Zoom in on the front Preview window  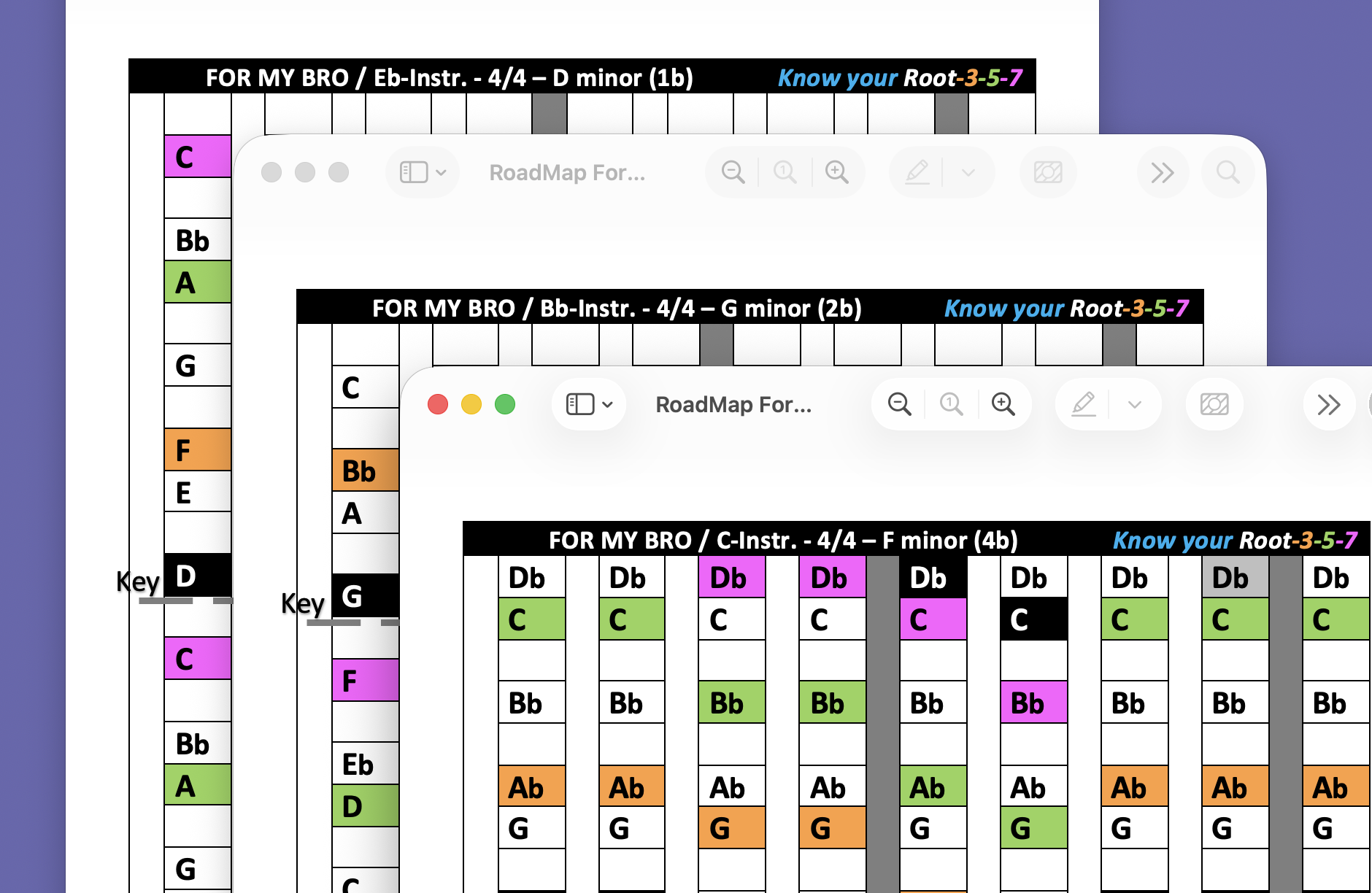click(1003, 404)
